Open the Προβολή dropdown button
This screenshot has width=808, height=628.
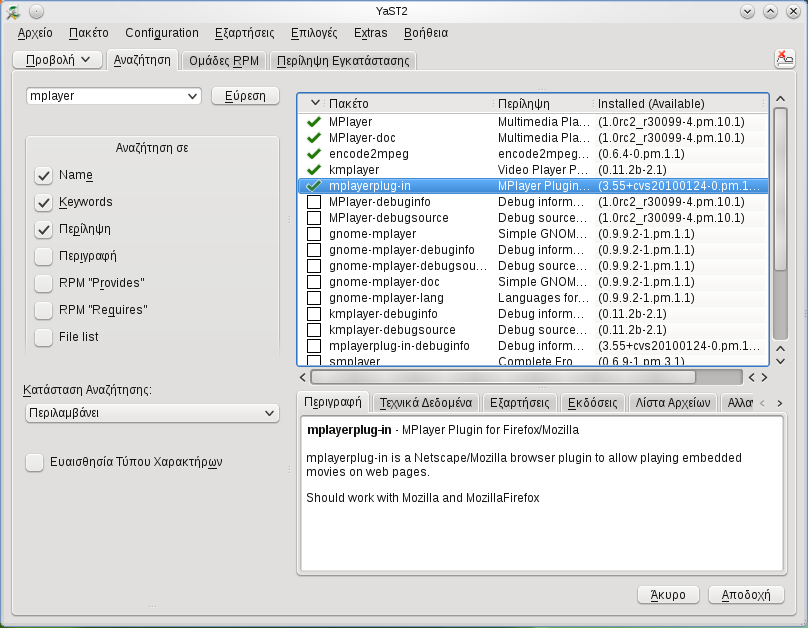pos(58,60)
